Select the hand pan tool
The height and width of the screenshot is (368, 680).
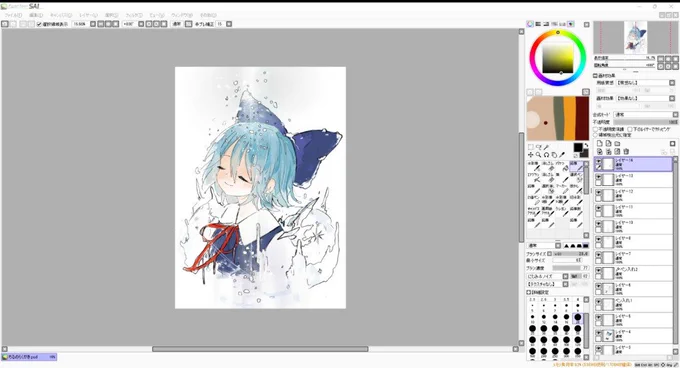coord(554,155)
